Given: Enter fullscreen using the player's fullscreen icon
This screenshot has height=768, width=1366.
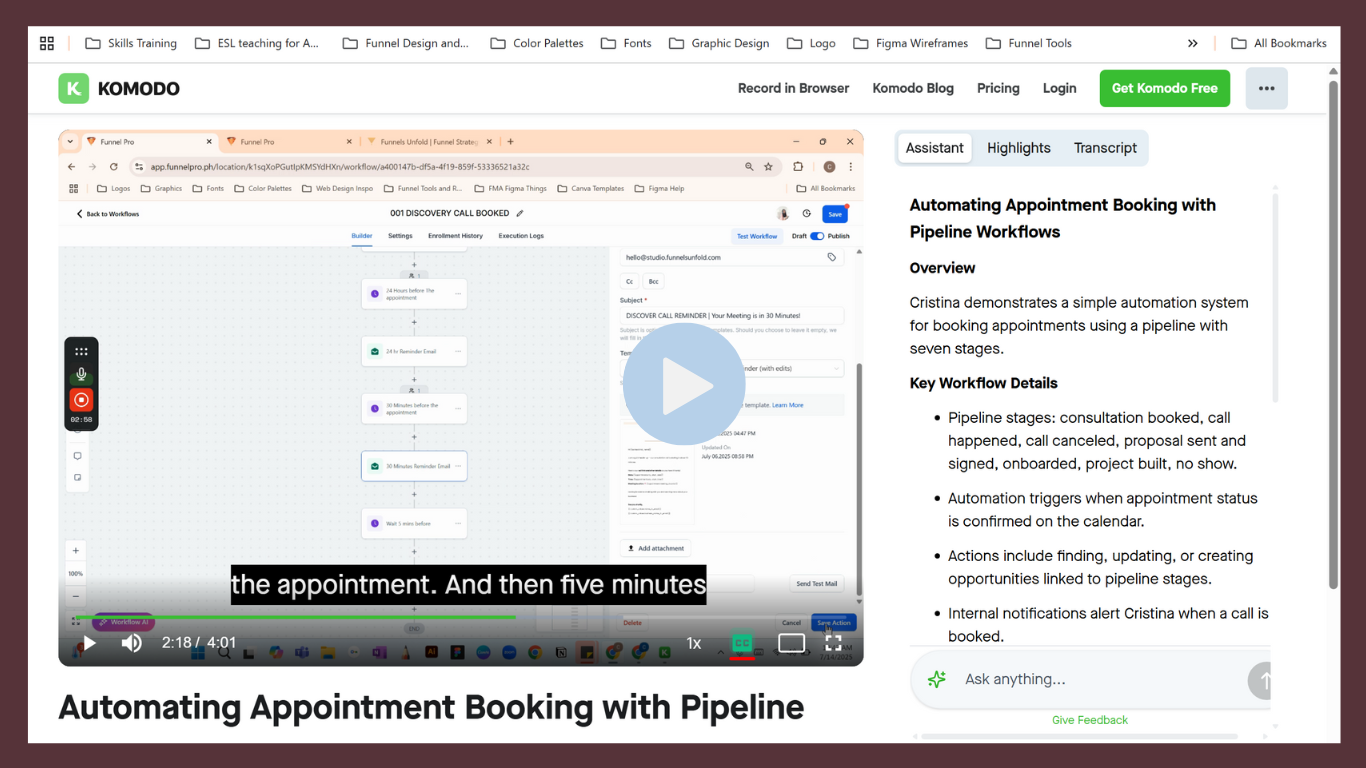Looking at the screenshot, I should point(833,643).
